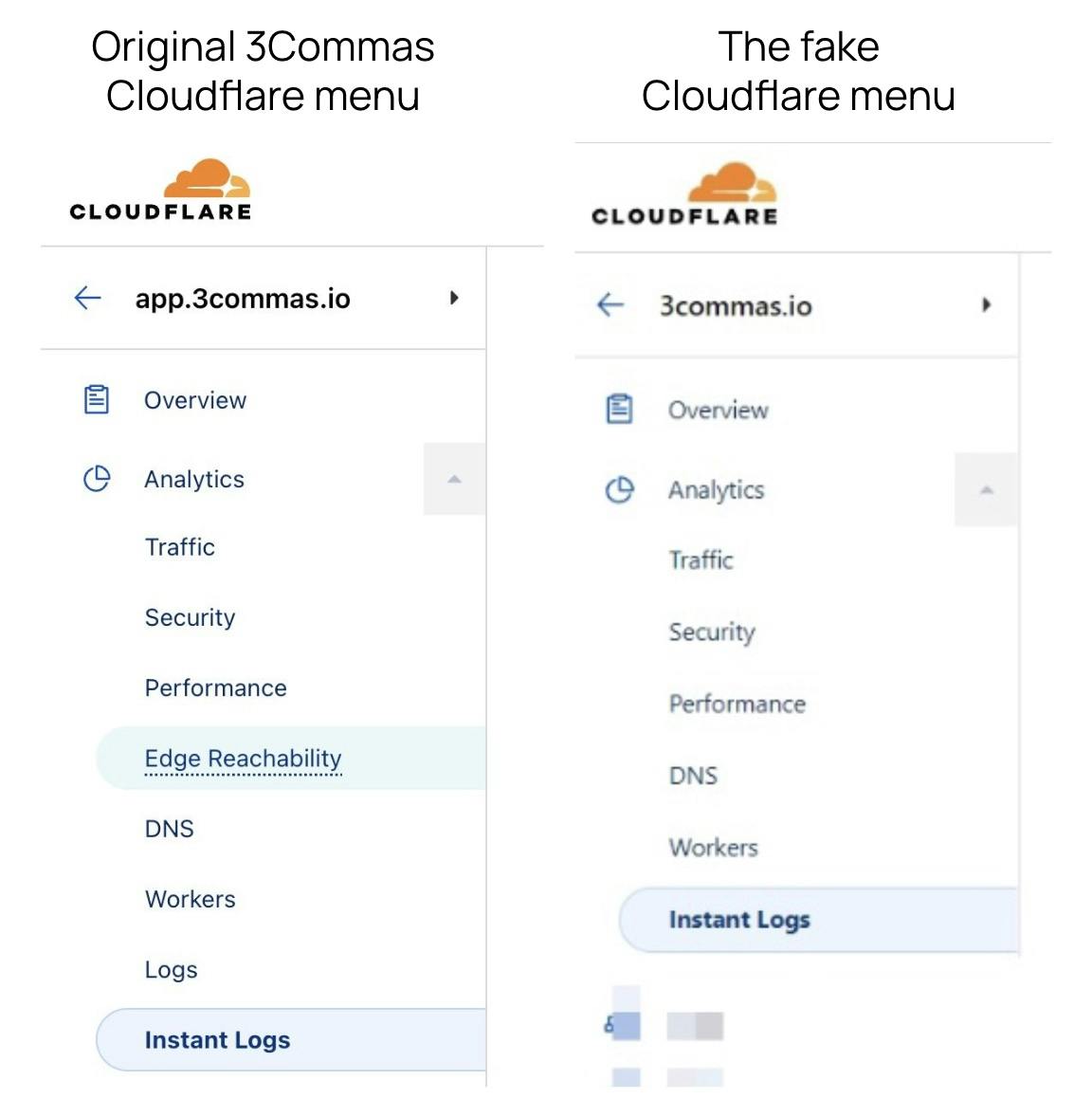
Task: Select Security in the fake menu
Action: (712, 632)
